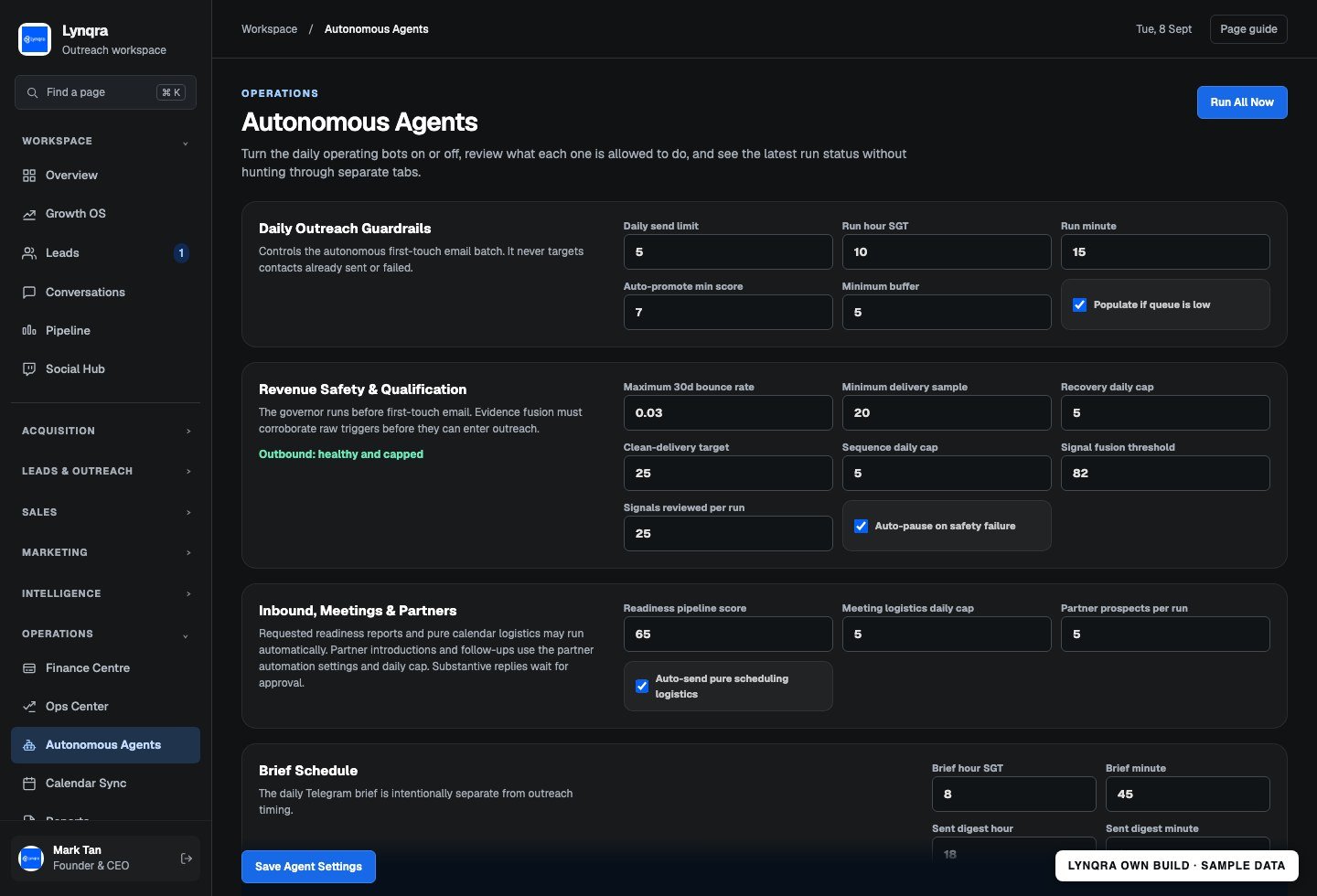Click the Leads notification badge
The height and width of the screenshot is (896, 1317).
(181, 253)
